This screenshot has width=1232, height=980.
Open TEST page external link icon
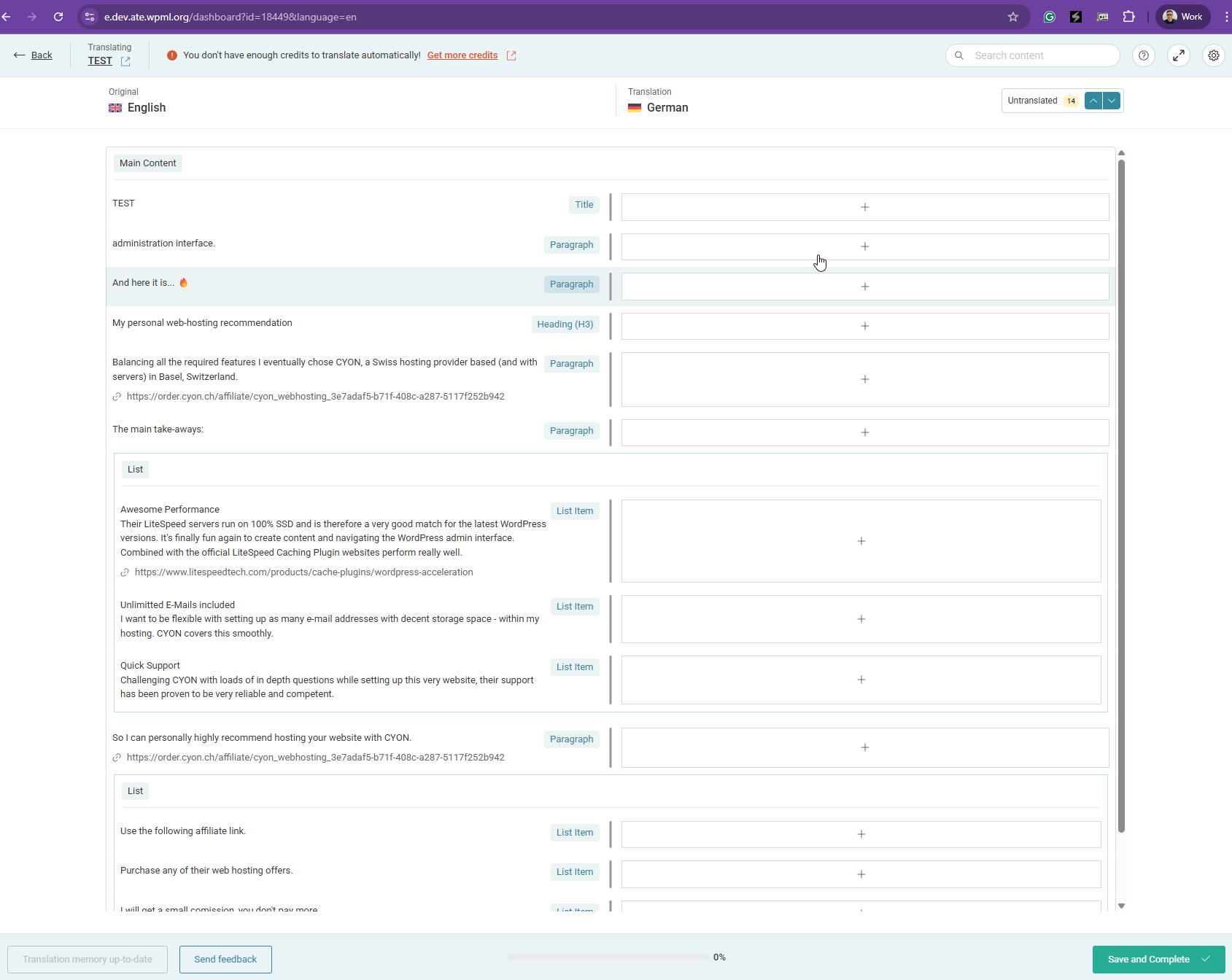click(x=125, y=61)
